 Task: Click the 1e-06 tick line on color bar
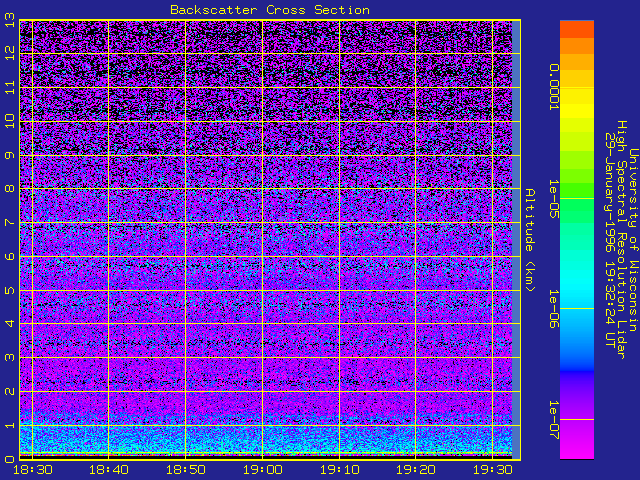click(577, 309)
